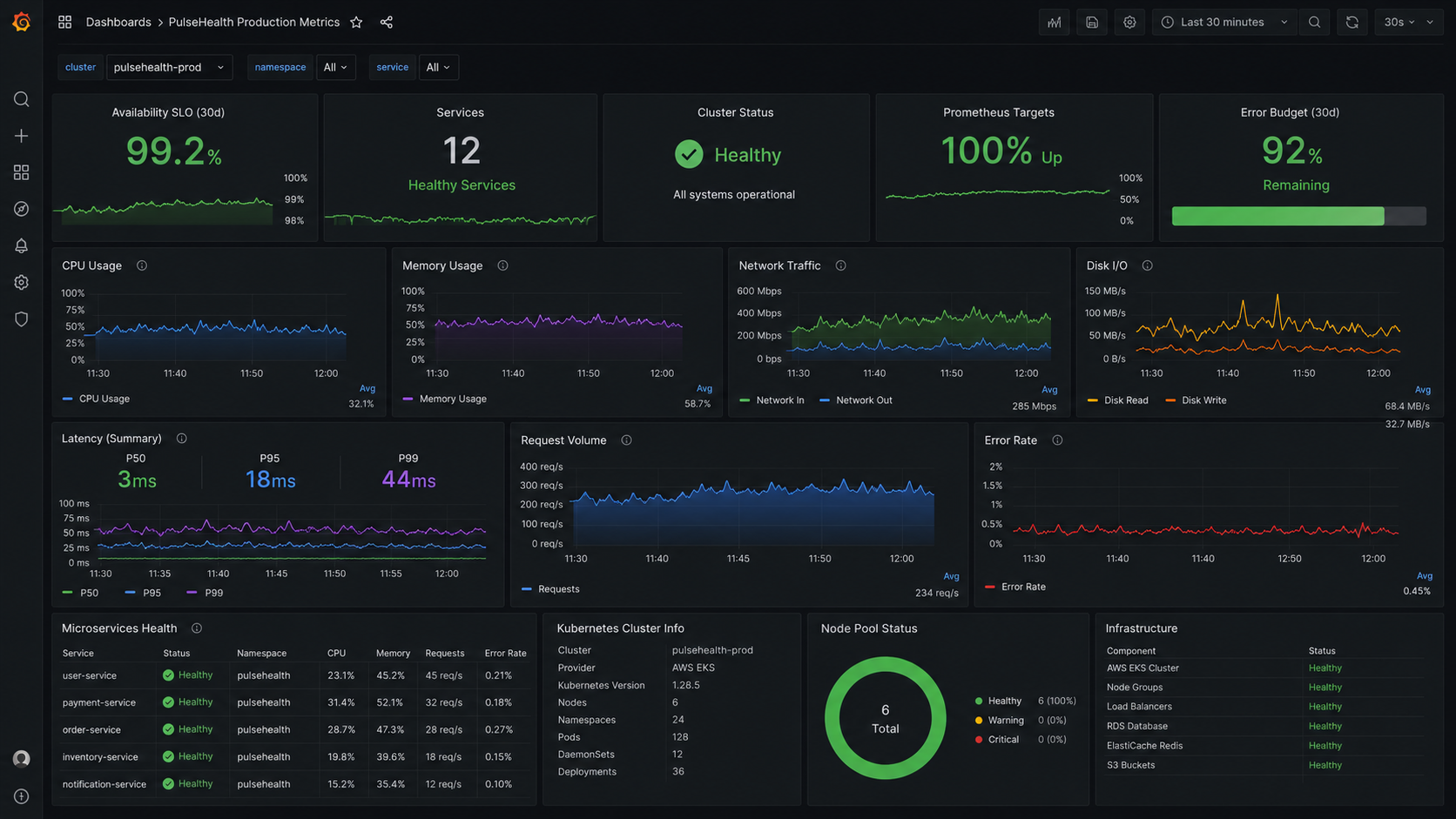Toggle the Disk Write legend series

1196,400
